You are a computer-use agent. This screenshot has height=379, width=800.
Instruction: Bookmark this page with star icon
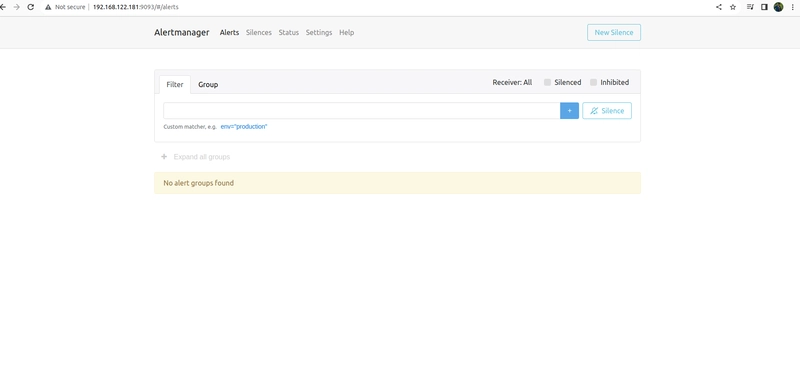(x=733, y=7)
